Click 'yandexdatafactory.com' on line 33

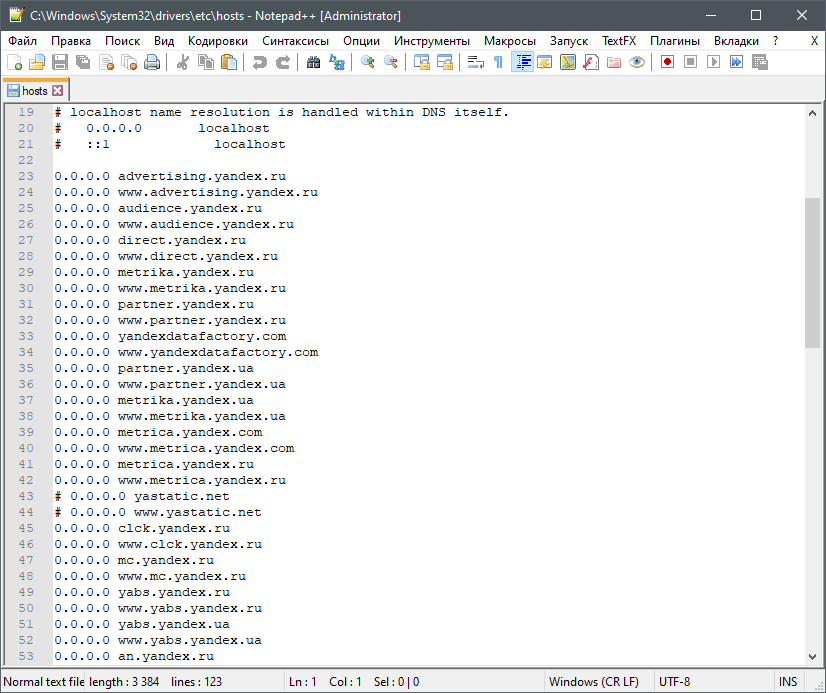point(202,336)
